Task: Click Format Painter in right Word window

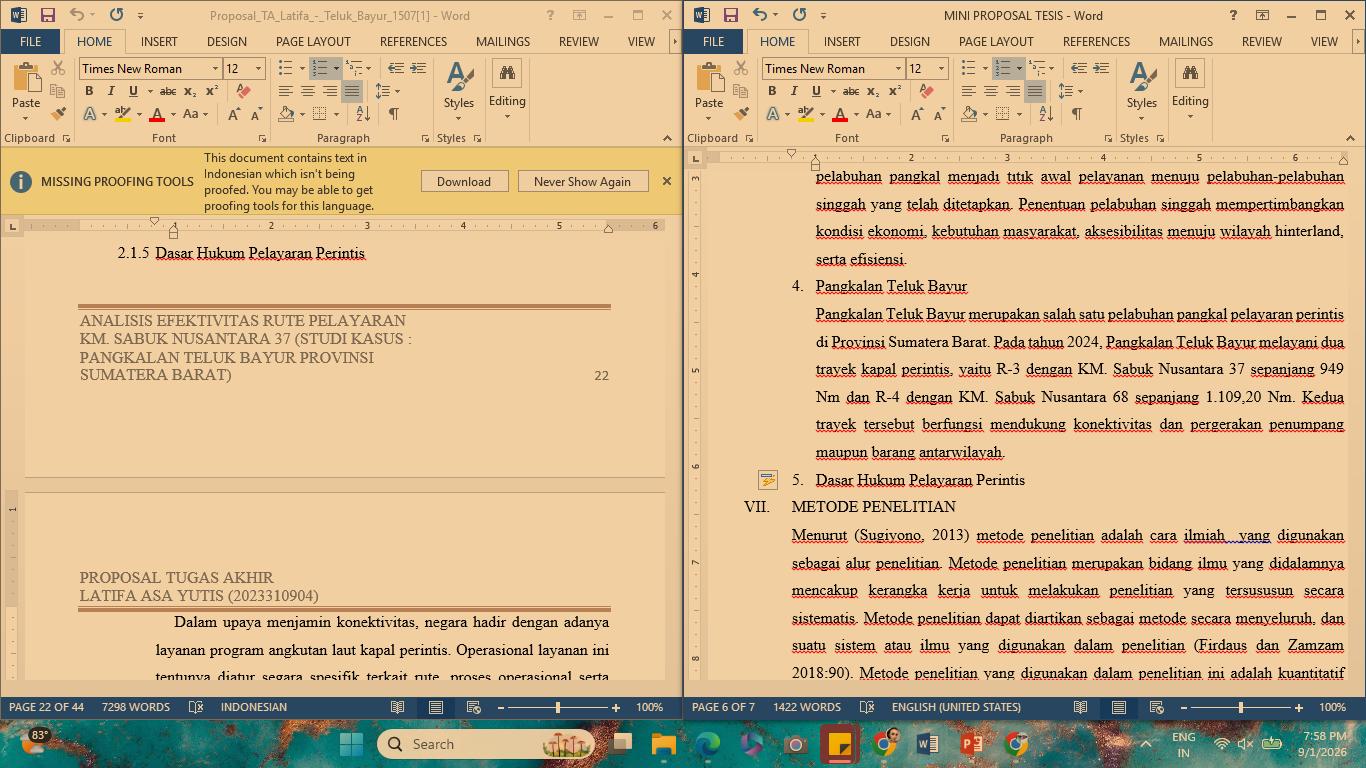Action: [x=741, y=114]
